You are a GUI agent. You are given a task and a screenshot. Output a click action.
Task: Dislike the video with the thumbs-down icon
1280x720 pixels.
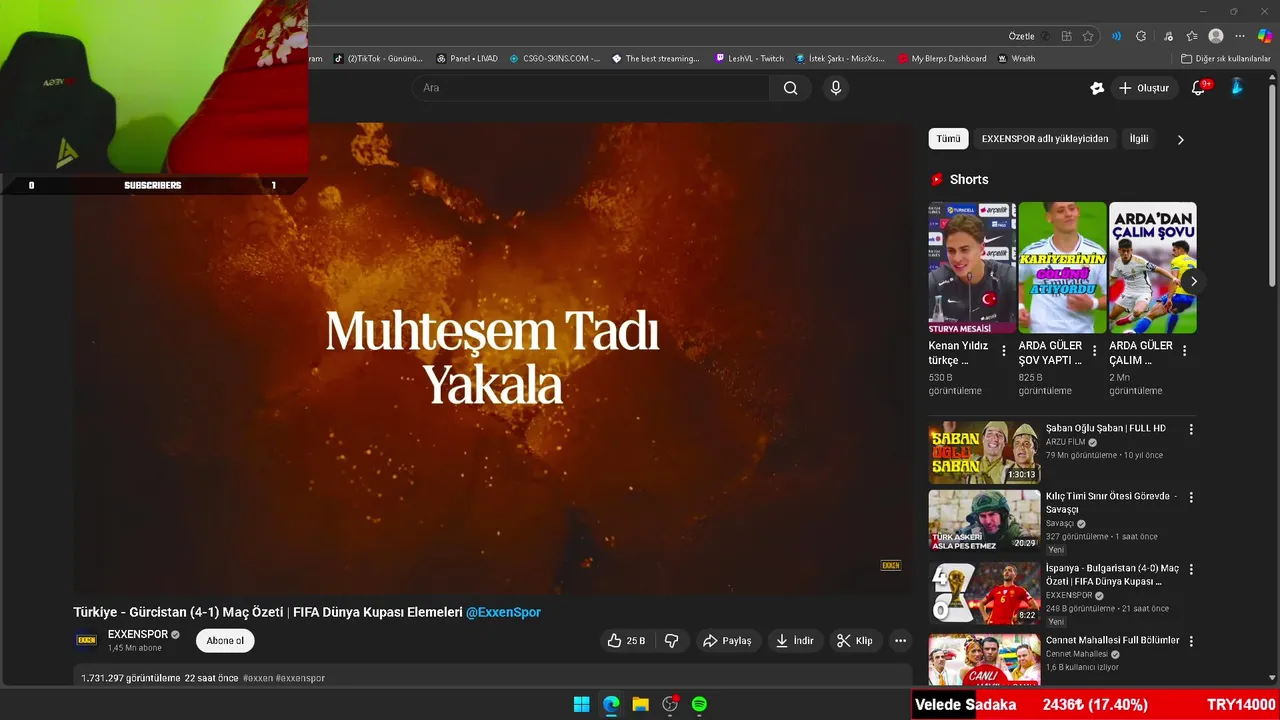coord(672,641)
